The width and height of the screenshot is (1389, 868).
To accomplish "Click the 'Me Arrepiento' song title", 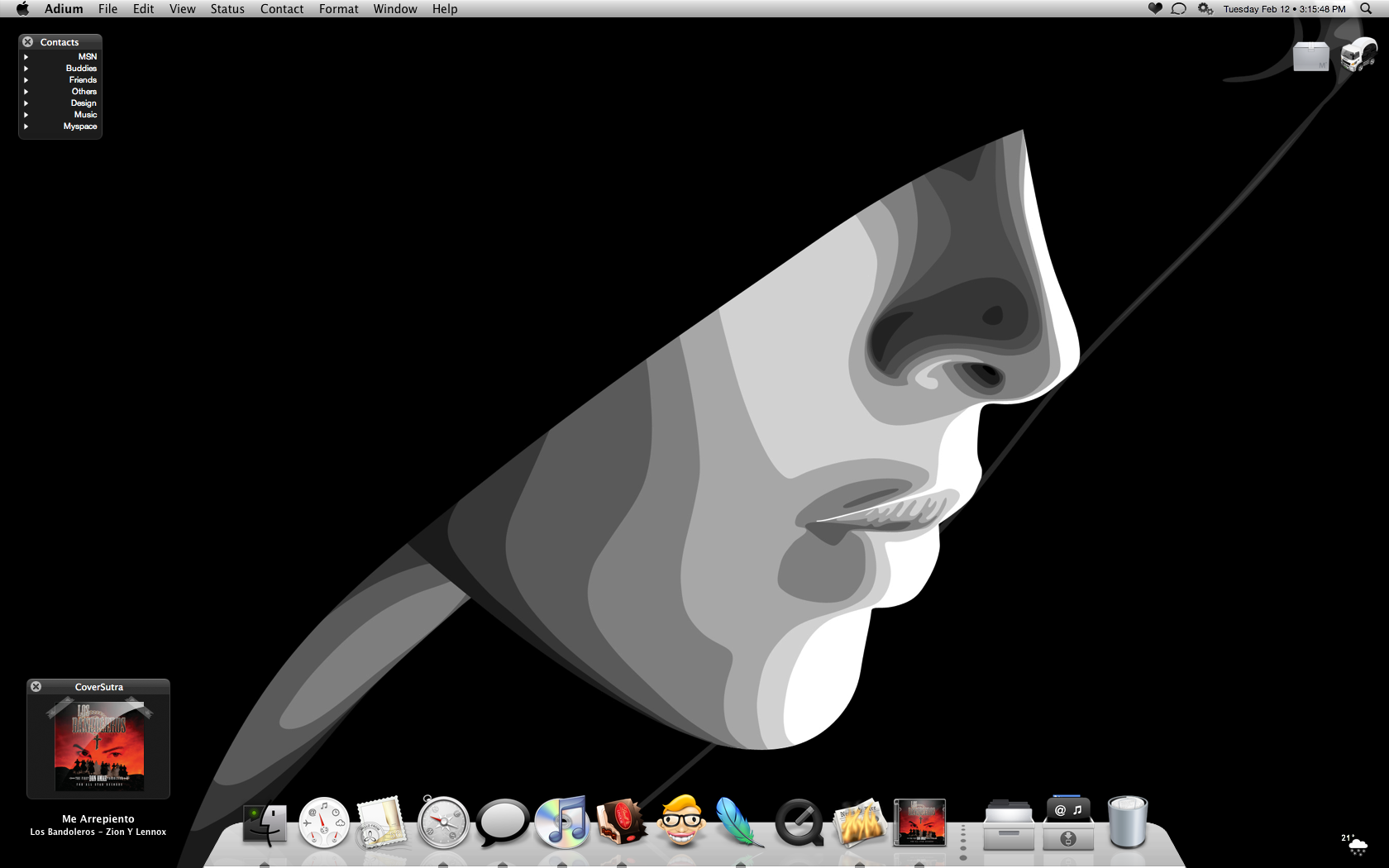I will coord(98,819).
